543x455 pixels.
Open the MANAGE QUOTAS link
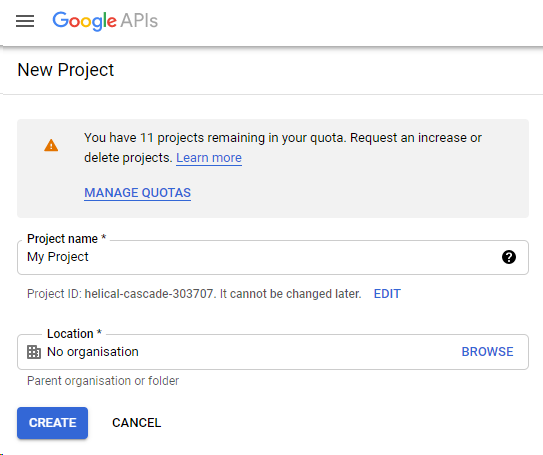(137, 193)
